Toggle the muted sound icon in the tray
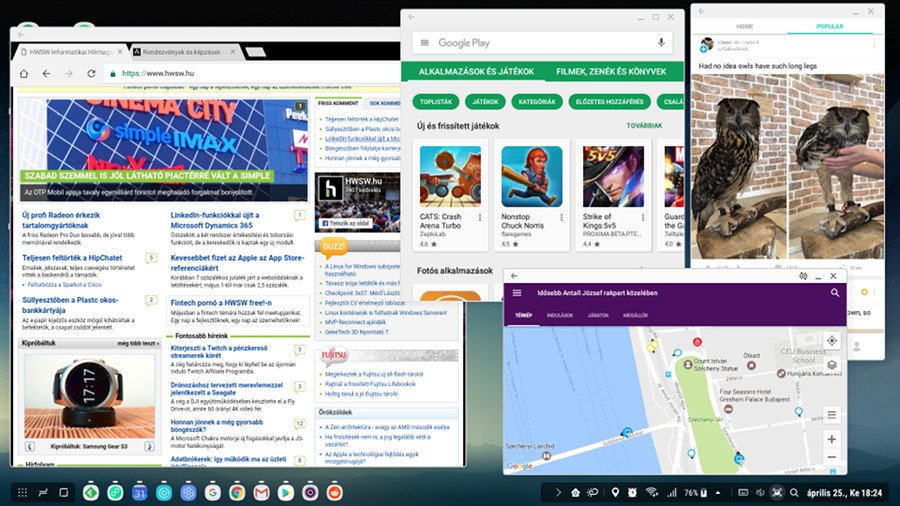The width and height of the screenshot is (900, 506). click(760, 492)
